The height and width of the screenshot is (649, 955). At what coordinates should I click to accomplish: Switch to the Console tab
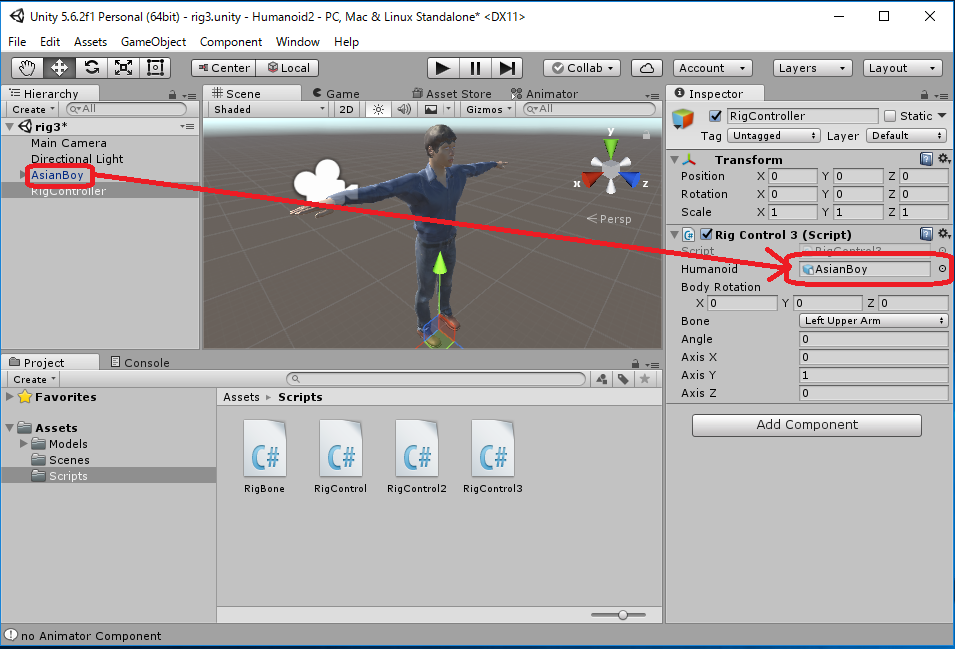point(139,362)
